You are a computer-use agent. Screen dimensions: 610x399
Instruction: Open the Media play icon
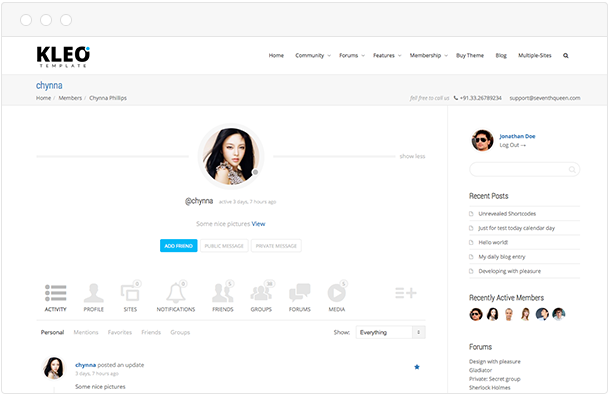(337, 292)
